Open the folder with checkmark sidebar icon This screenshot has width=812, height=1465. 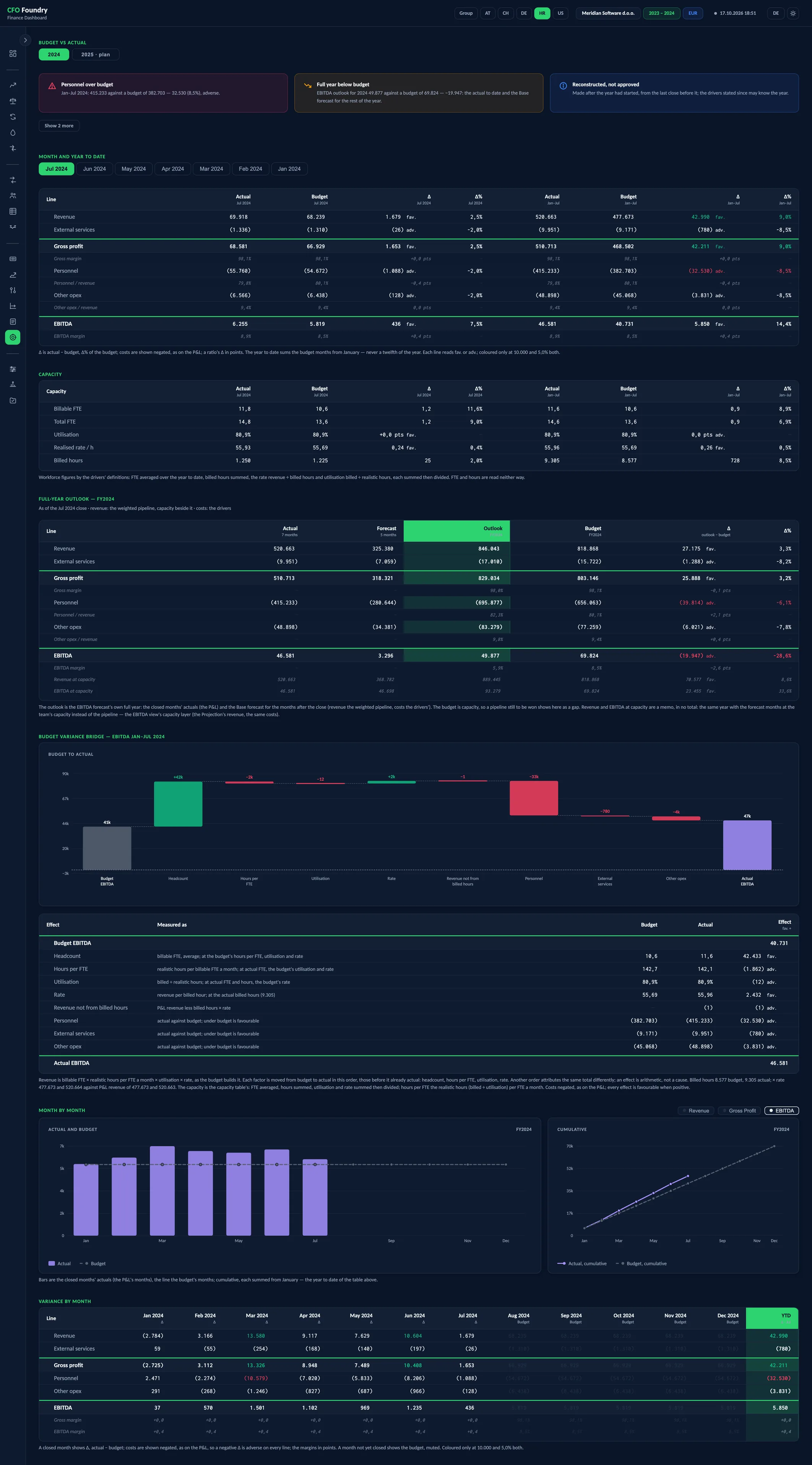tap(13, 400)
